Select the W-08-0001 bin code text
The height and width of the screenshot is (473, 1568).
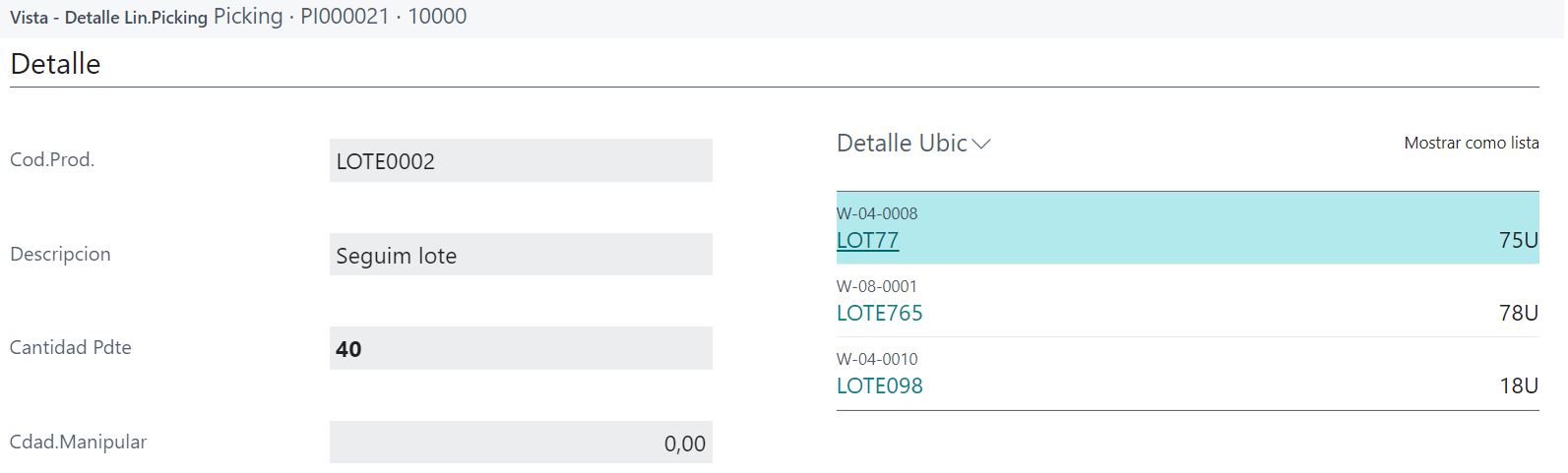(x=876, y=286)
